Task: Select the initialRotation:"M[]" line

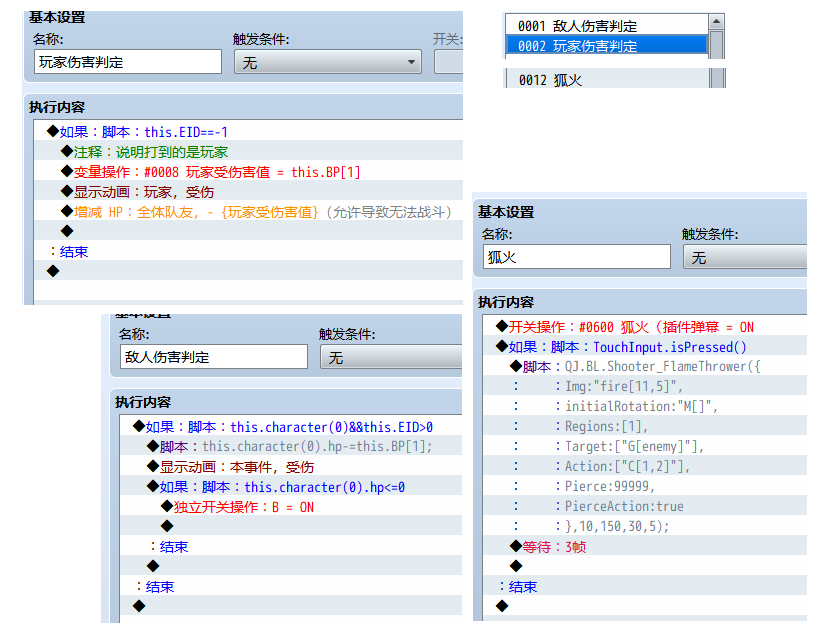Action: tap(645, 406)
